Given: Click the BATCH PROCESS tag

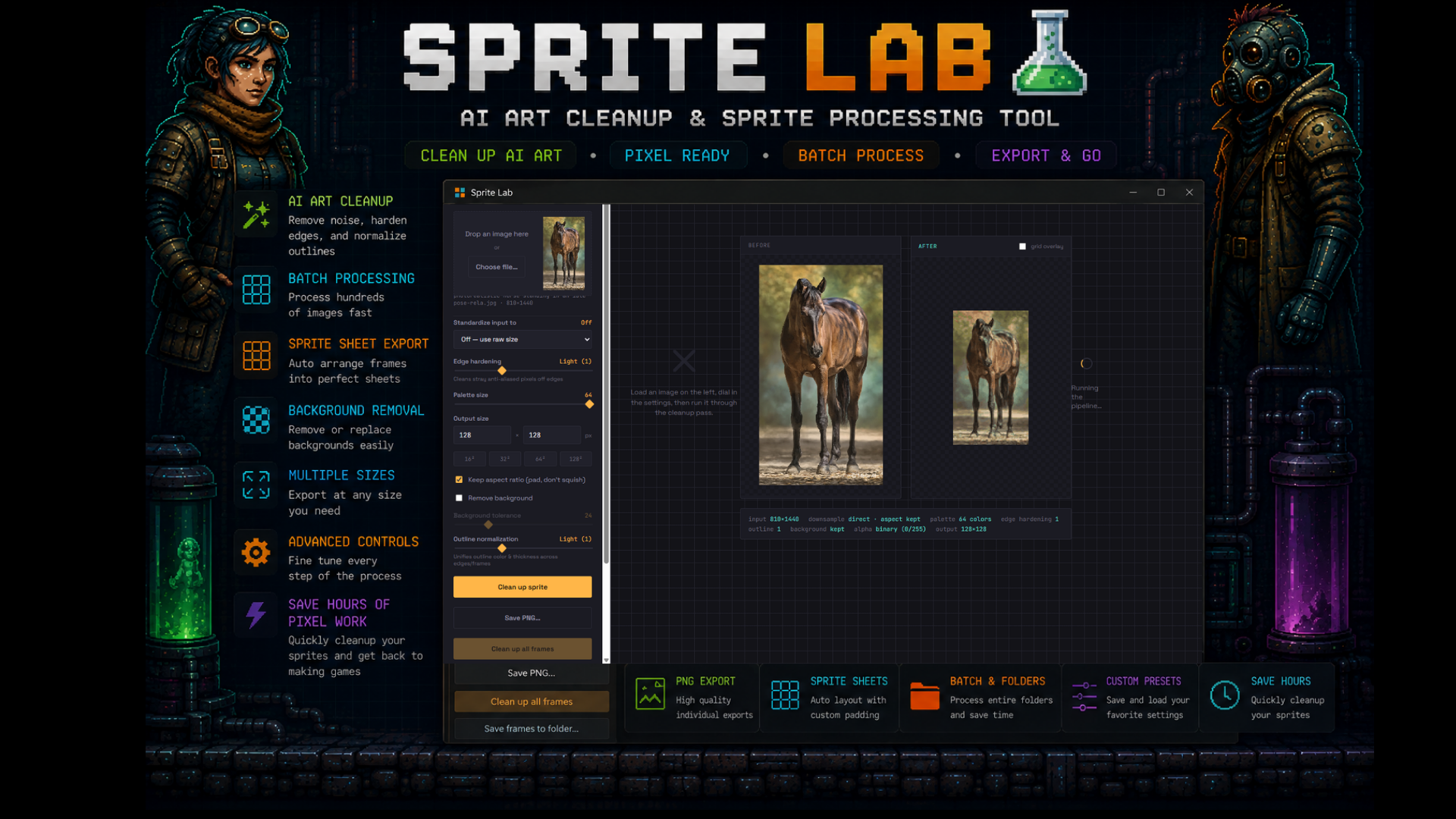Looking at the screenshot, I should (x=861, y=155).
